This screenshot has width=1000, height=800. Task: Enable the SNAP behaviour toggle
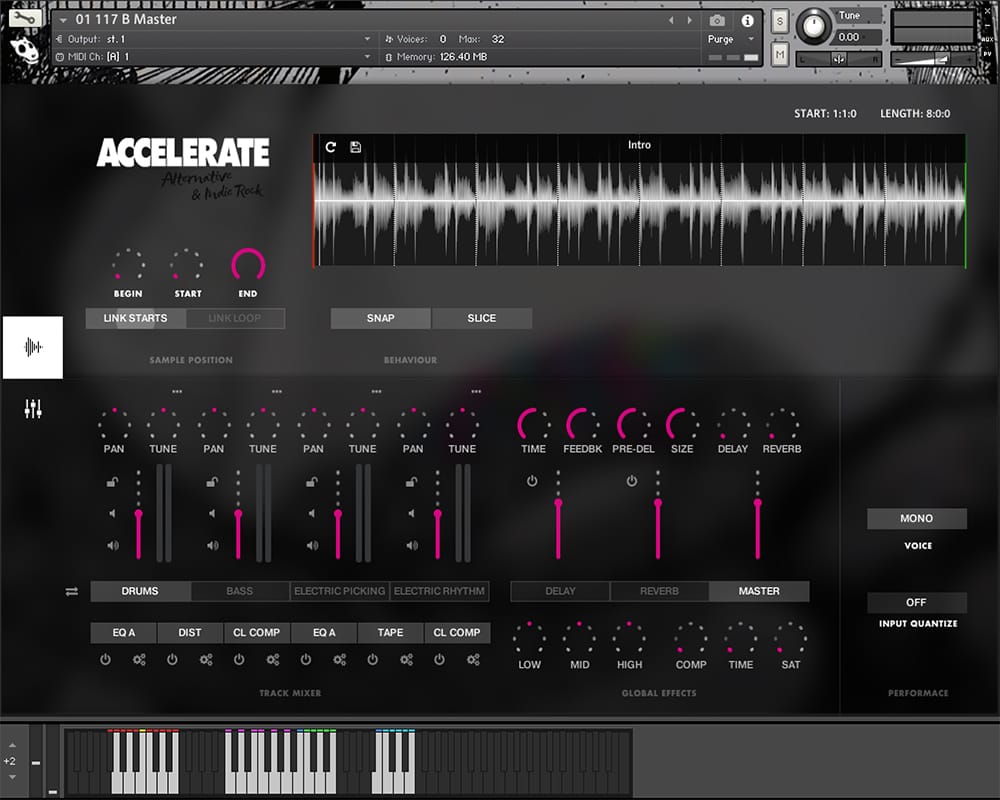[x=381, y=318]
